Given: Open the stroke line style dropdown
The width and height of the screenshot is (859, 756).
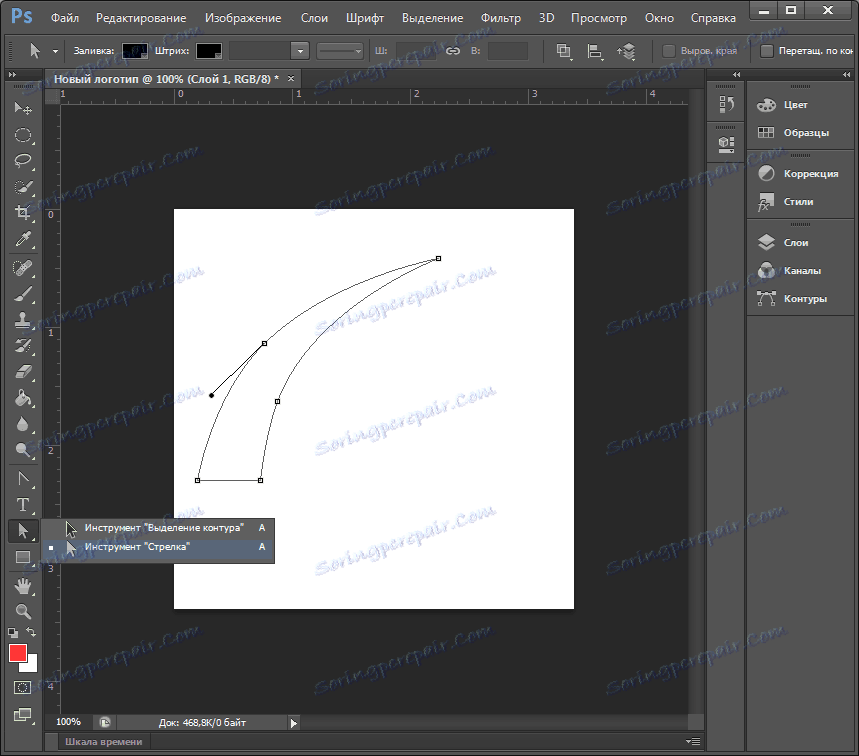Looking at the screenshot, I should click(x=341, y=51).
